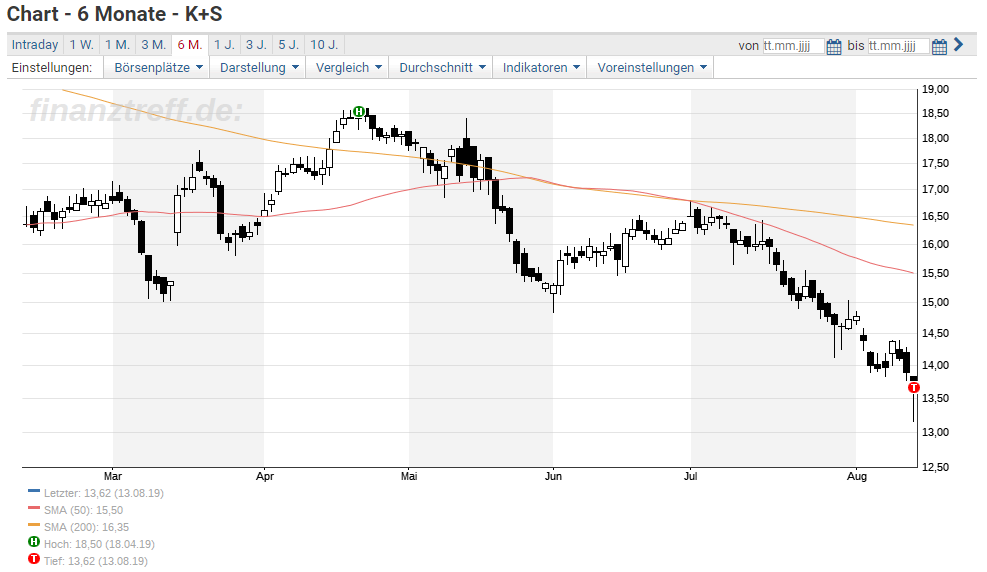Click the red T icon in legend
Image resolution: width=987 pixels, height=572 pixels.
(x=34, y=559)
